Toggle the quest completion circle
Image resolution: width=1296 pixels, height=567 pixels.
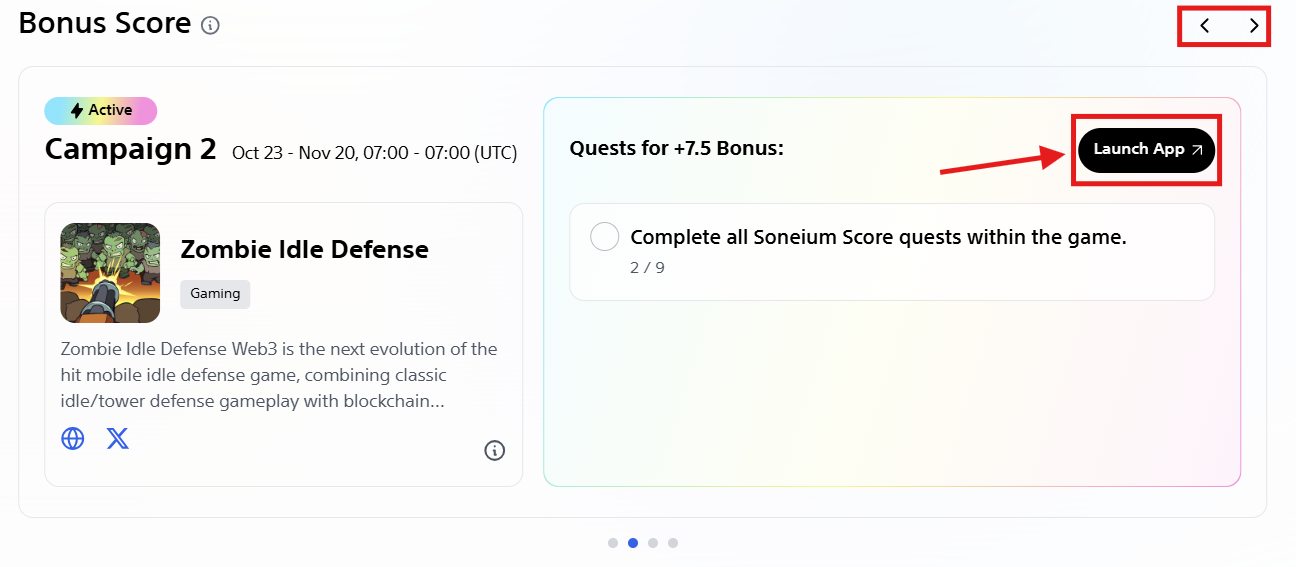[x=605, y=237]
